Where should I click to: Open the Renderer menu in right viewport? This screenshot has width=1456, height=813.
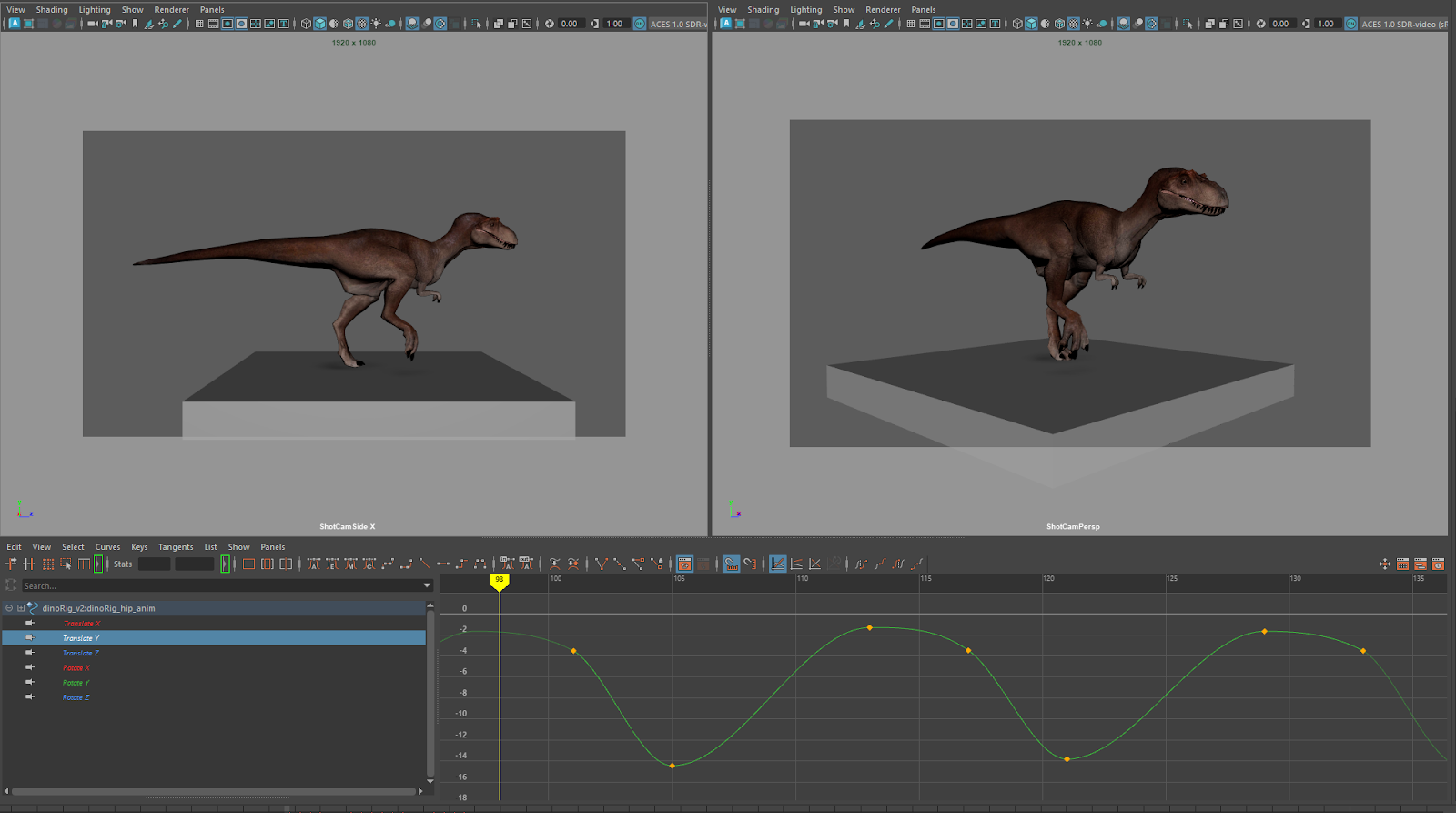click(x=882, y=10)
